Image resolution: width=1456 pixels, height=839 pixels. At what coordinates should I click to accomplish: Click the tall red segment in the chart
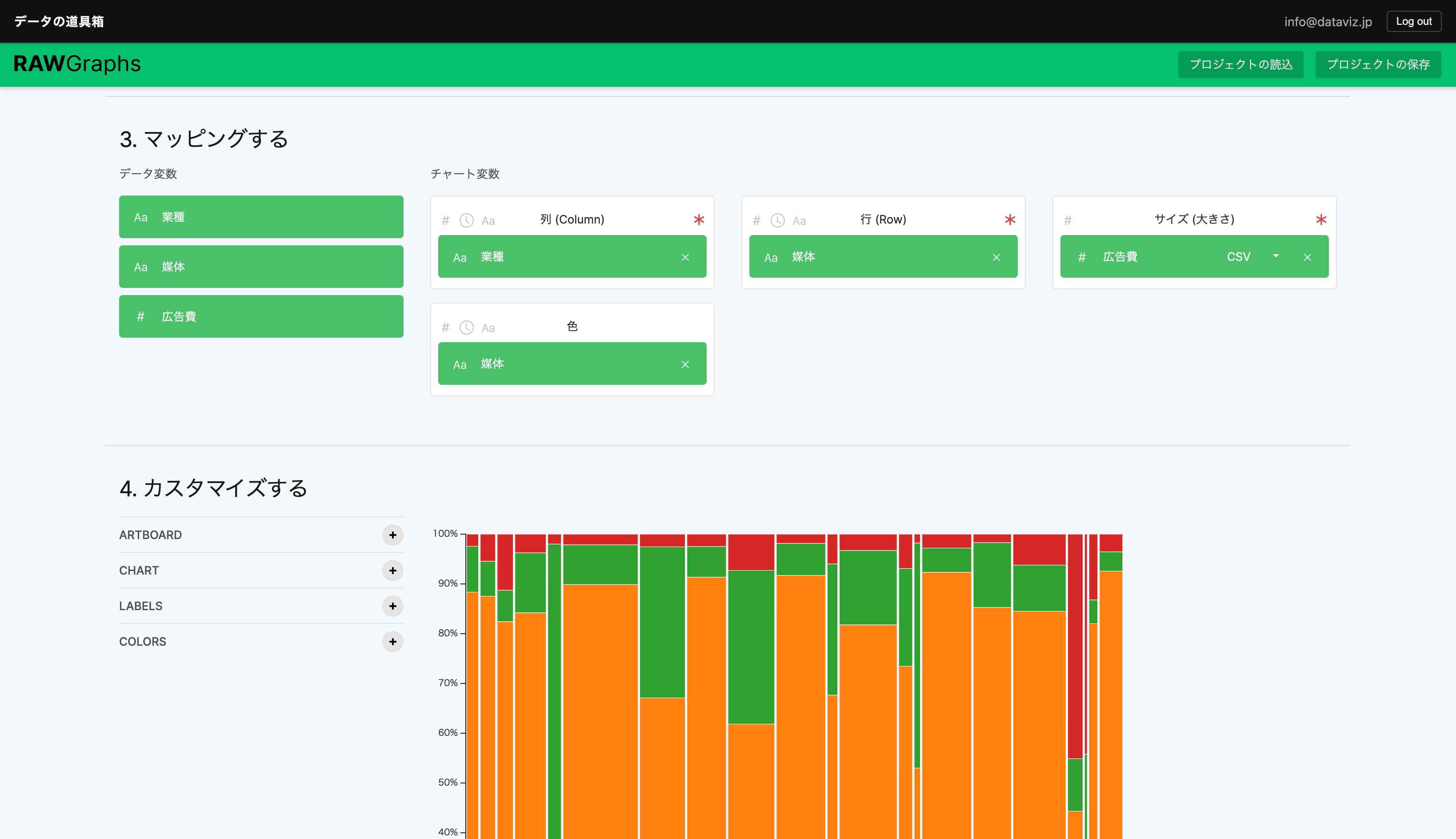(x=1075, y=645)
